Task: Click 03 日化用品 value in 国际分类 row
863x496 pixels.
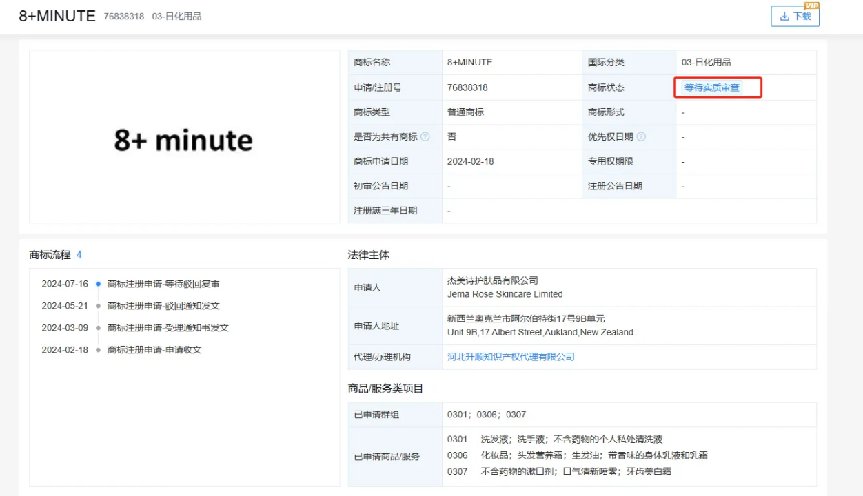Action: point(706,62)
